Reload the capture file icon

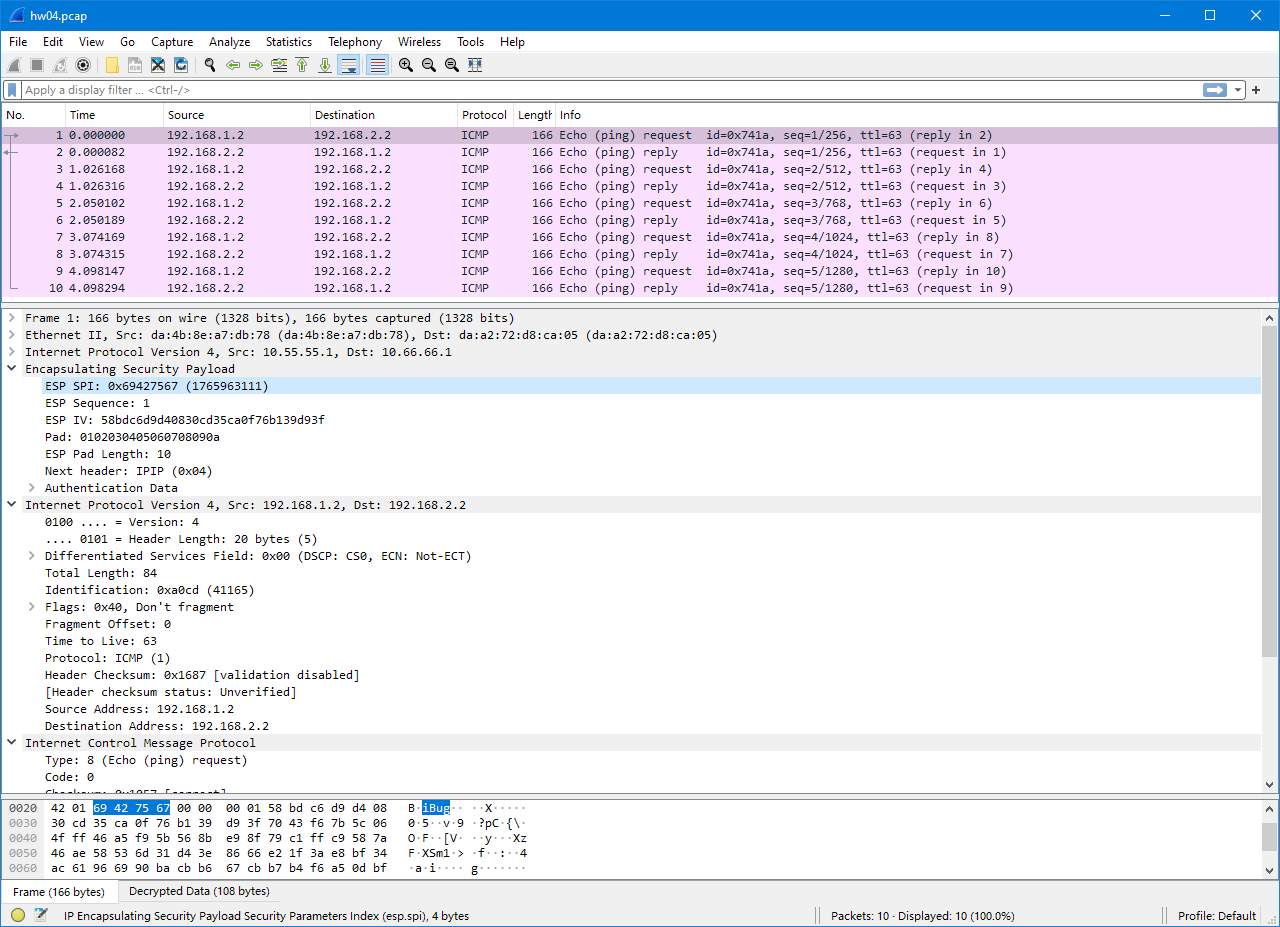point(181,65)
